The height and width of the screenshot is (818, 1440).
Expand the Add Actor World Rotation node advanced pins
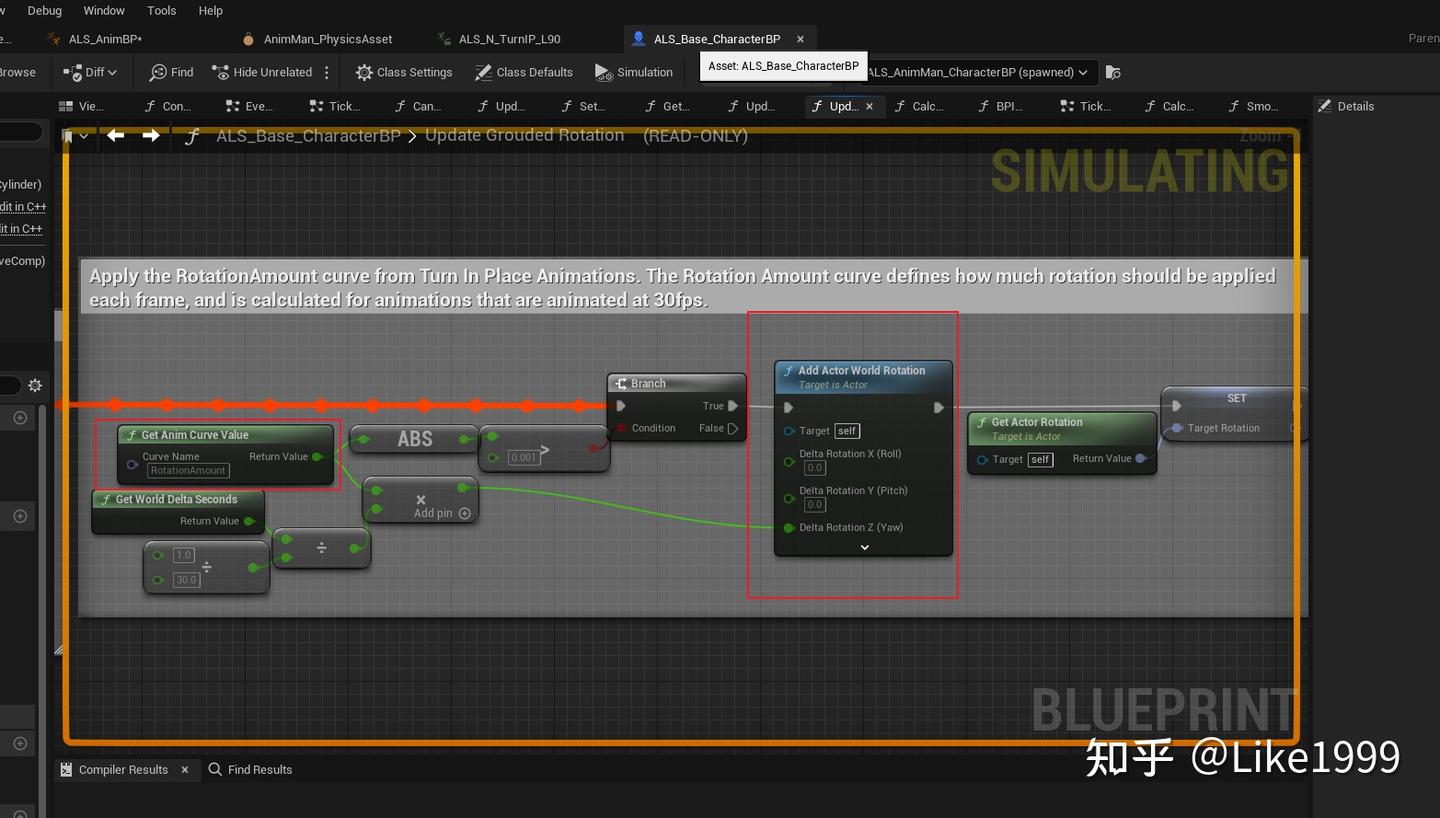point(864,547)
